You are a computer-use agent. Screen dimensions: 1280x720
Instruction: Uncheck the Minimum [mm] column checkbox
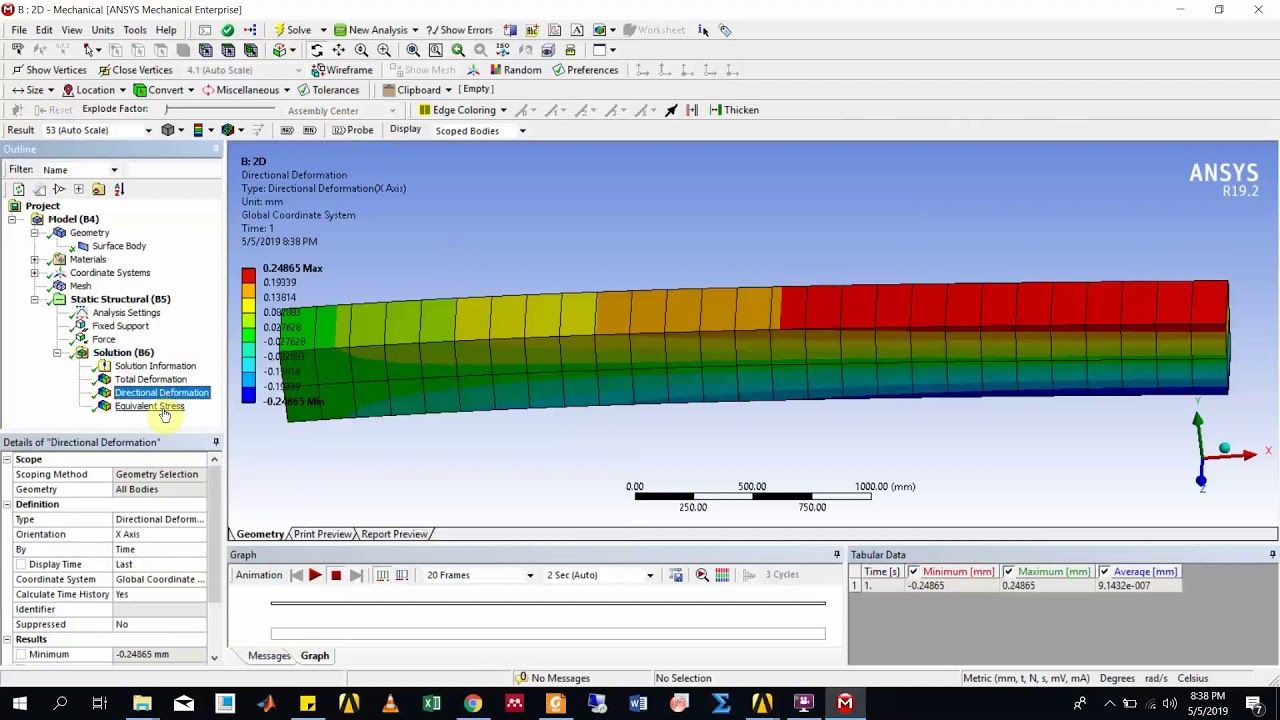(x=913, y=572)
